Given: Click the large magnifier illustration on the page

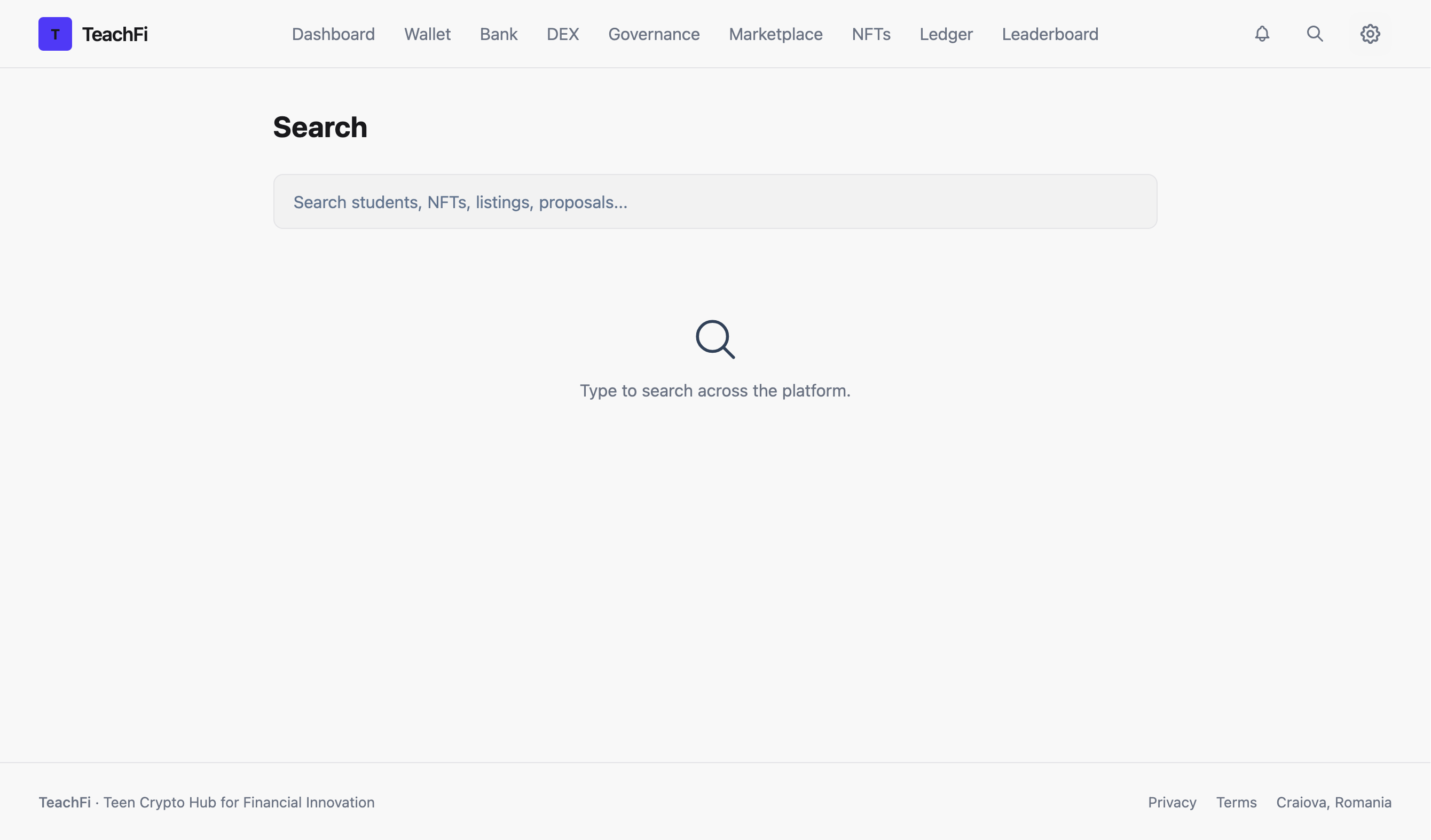Looking at the screenshot, I should point(715,339).
